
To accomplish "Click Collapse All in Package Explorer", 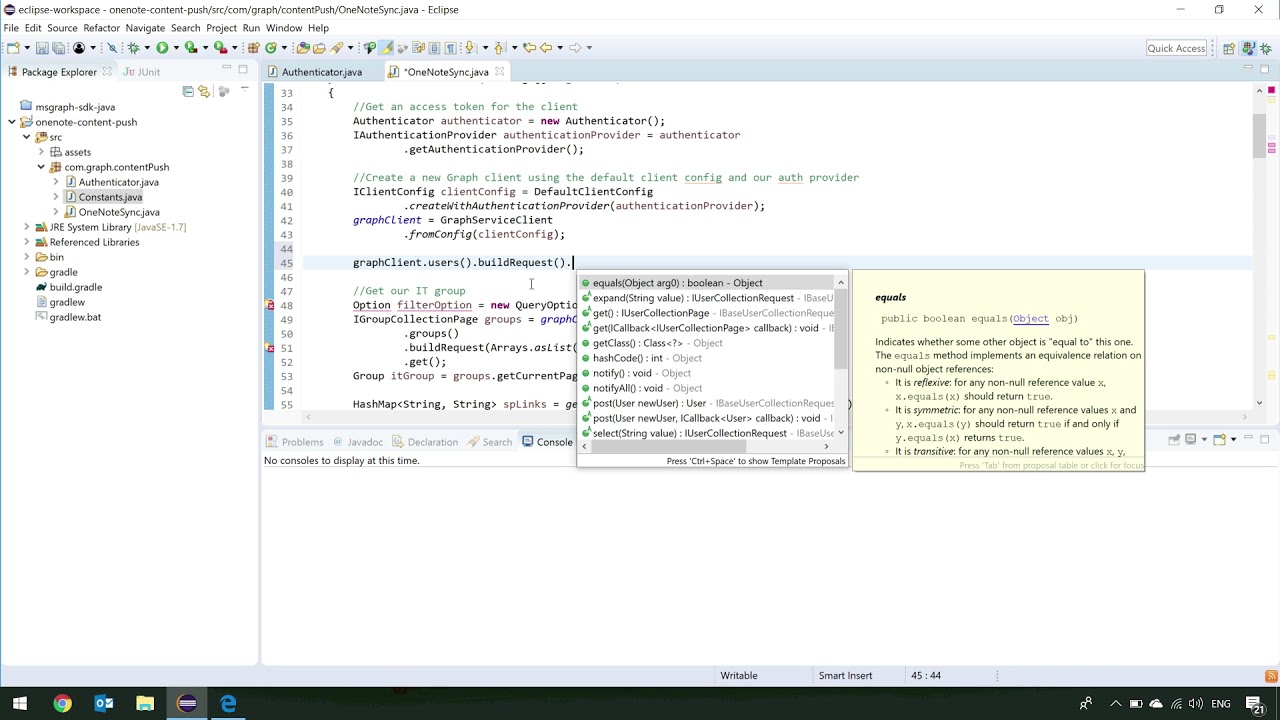I will coord(188,92).
